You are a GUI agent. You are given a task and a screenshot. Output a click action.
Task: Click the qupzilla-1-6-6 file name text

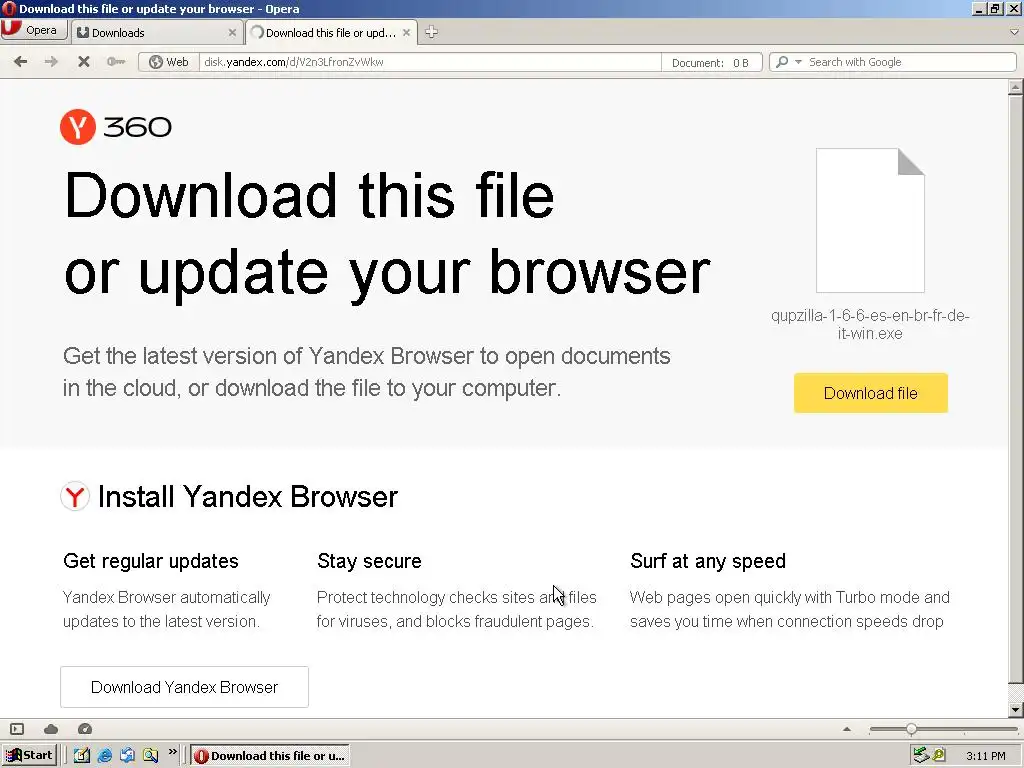pyautogui.click(x=870, y=325)
